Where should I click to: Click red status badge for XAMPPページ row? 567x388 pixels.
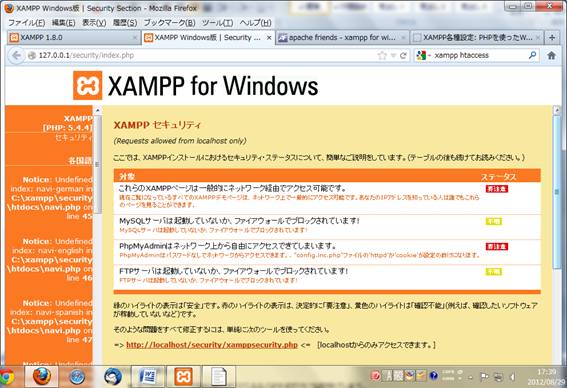point(497,189)
